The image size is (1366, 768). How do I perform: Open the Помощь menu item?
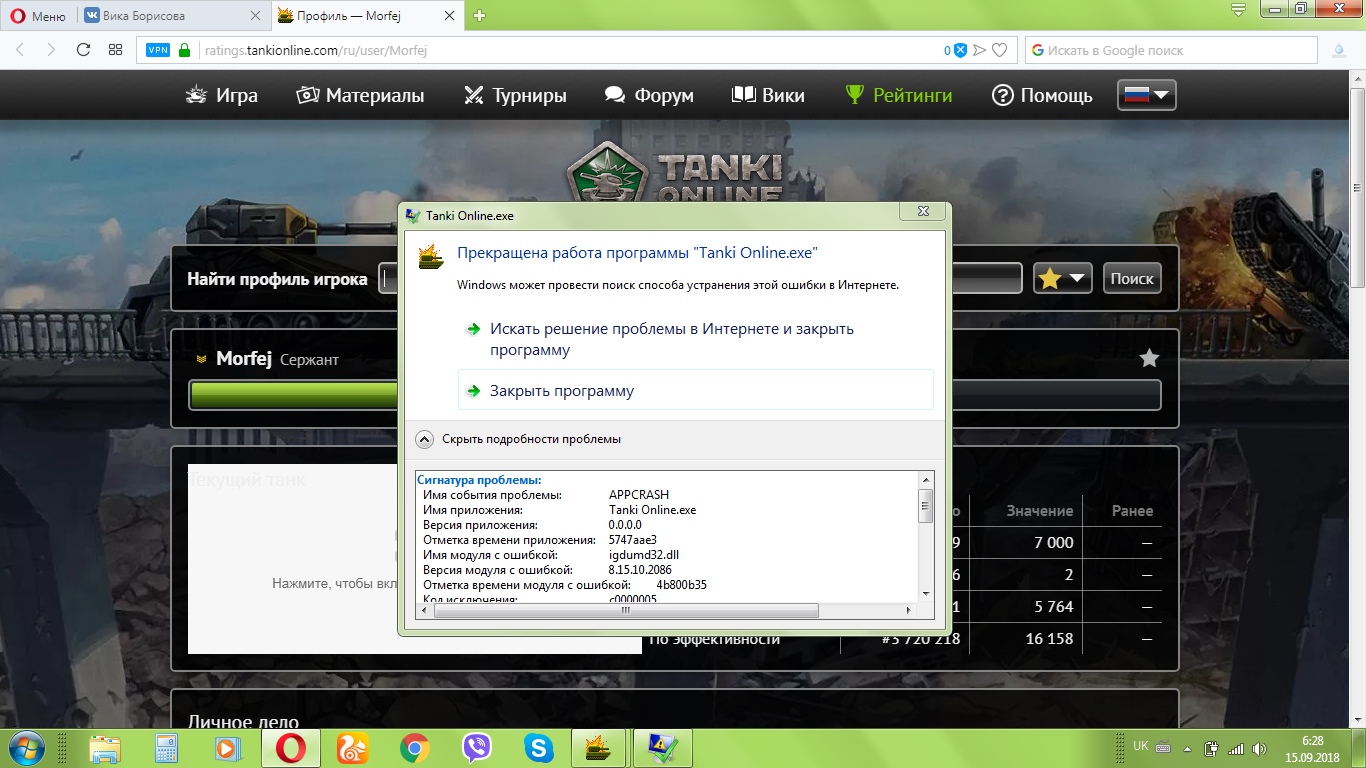point(1042,96)
